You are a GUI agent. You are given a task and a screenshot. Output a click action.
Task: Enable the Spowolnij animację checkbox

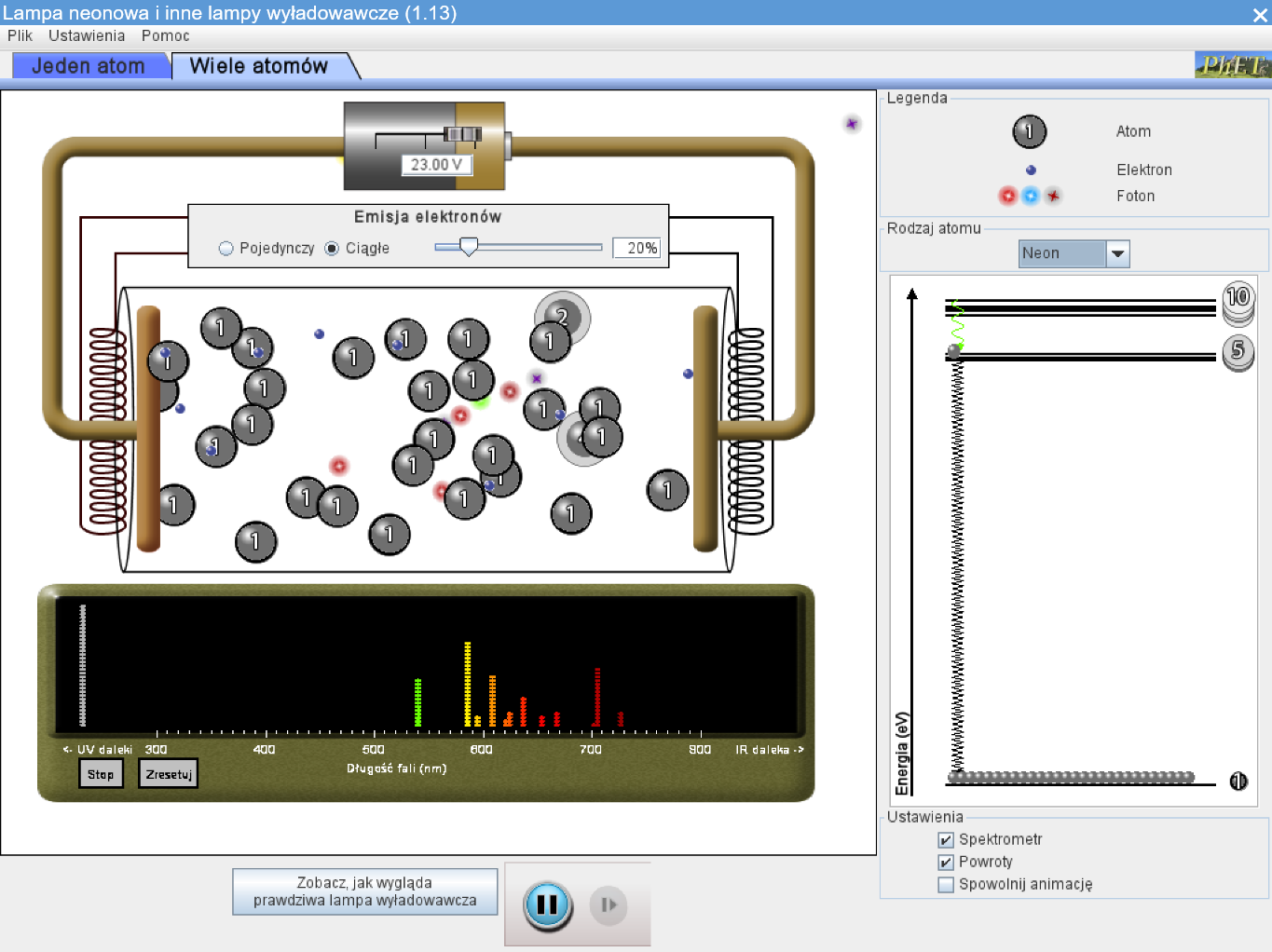point(946,885)
